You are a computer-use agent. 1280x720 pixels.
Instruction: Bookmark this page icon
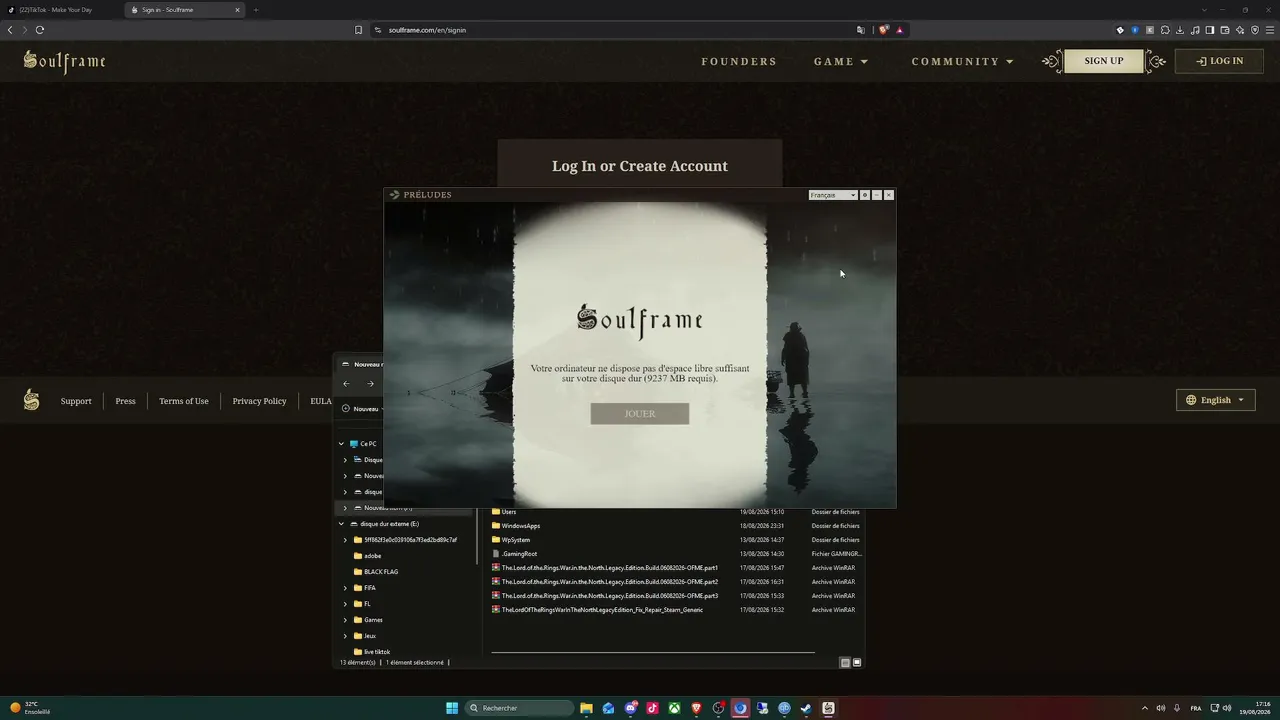[358, 30]
